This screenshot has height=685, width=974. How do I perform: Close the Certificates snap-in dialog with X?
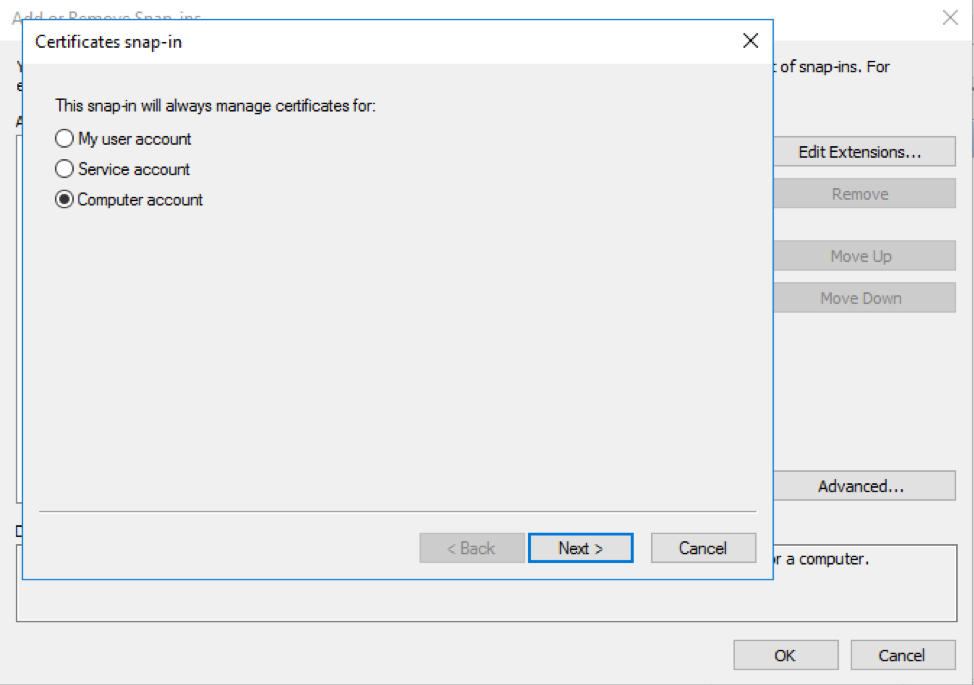(750, 41)
